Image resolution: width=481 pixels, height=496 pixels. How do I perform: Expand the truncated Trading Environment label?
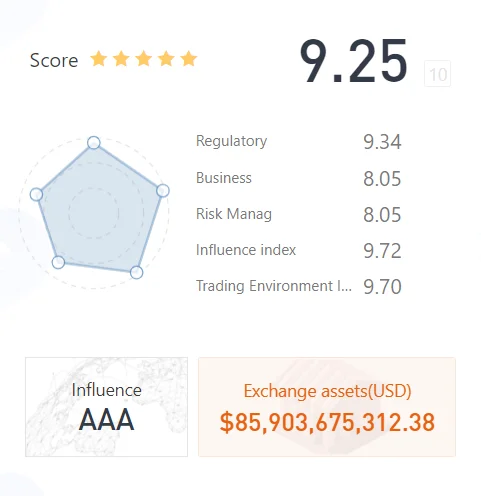(274, 286)
